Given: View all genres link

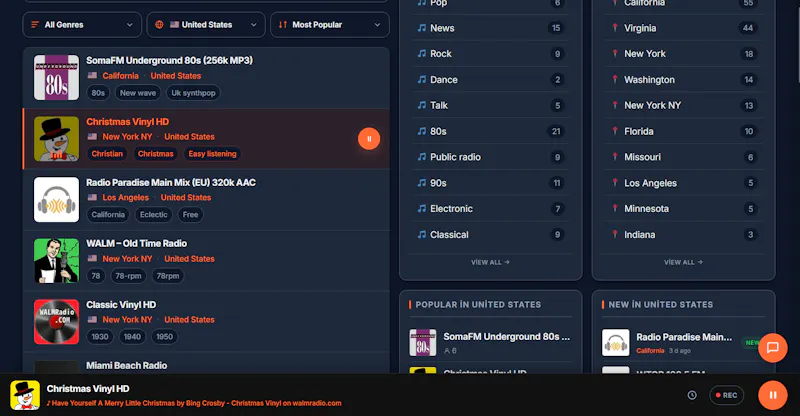Looking at the screenshot, I should tap(490, 262).
